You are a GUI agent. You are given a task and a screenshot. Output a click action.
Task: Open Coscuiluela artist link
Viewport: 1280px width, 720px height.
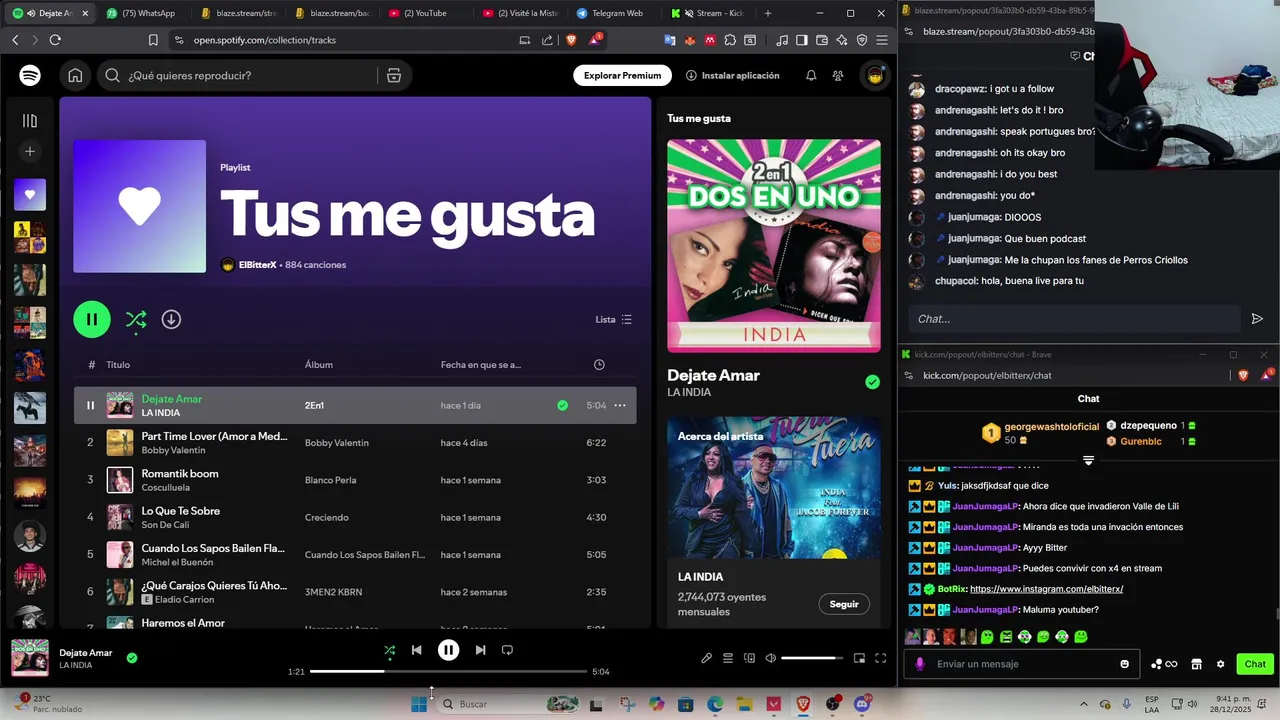click(165, 487)
